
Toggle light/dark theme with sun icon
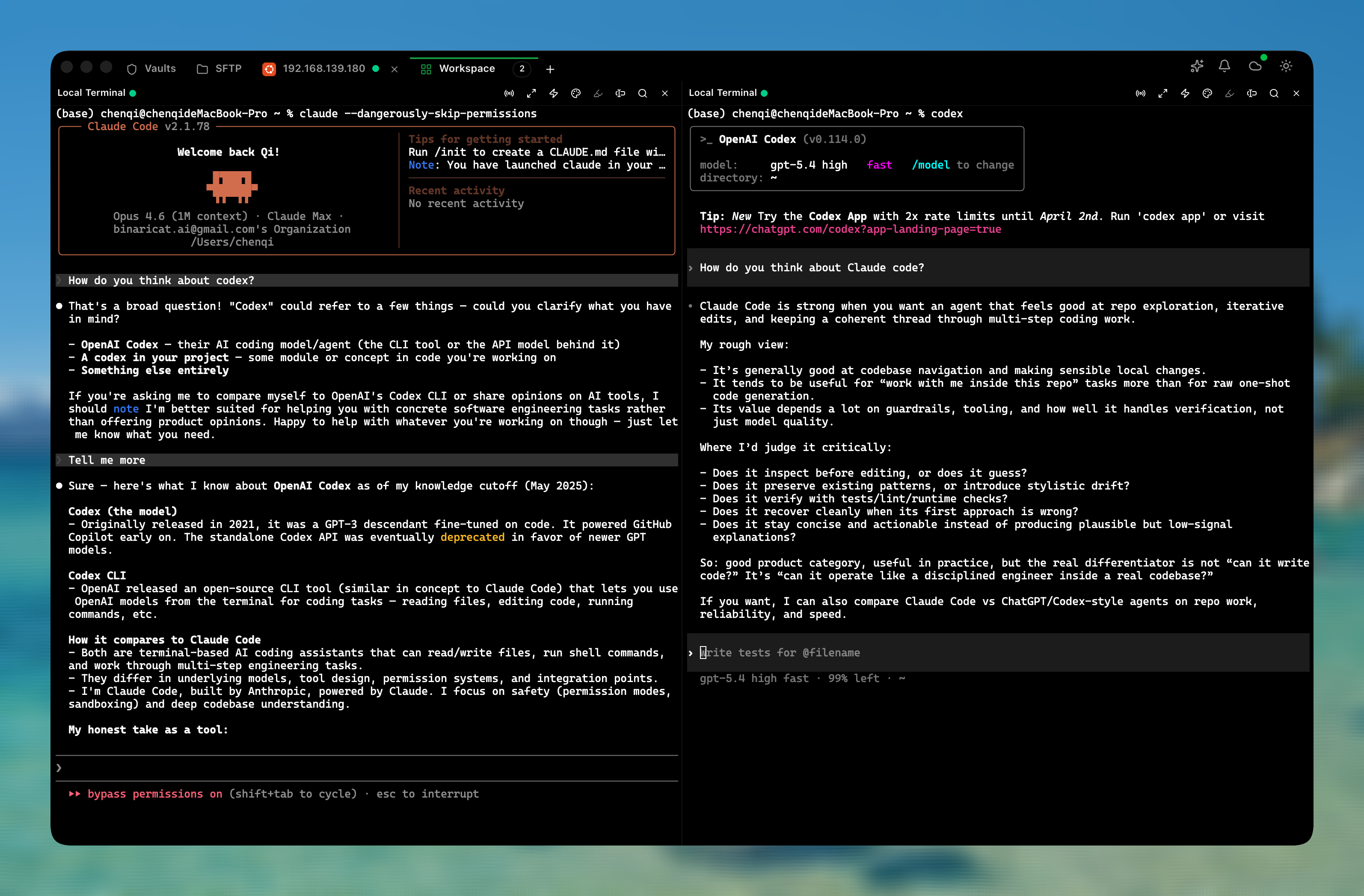point(1285,66)
